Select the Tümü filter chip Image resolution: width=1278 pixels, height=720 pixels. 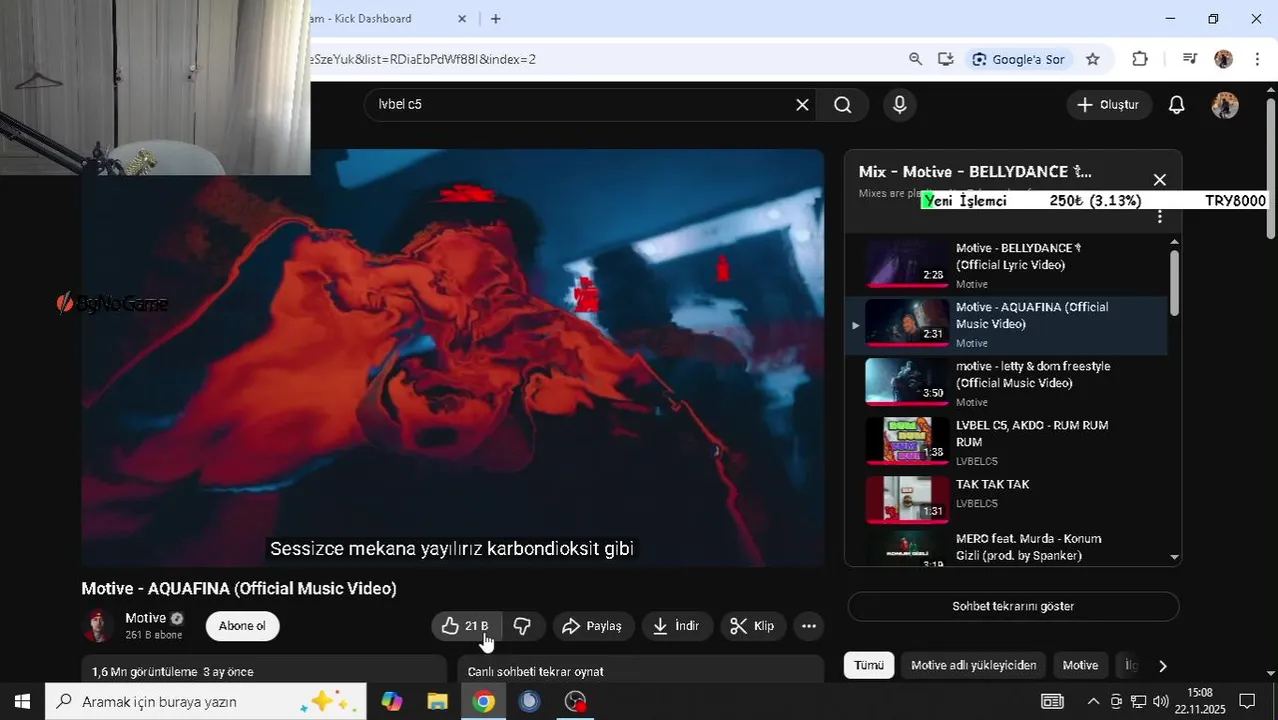tap(869, 665)
